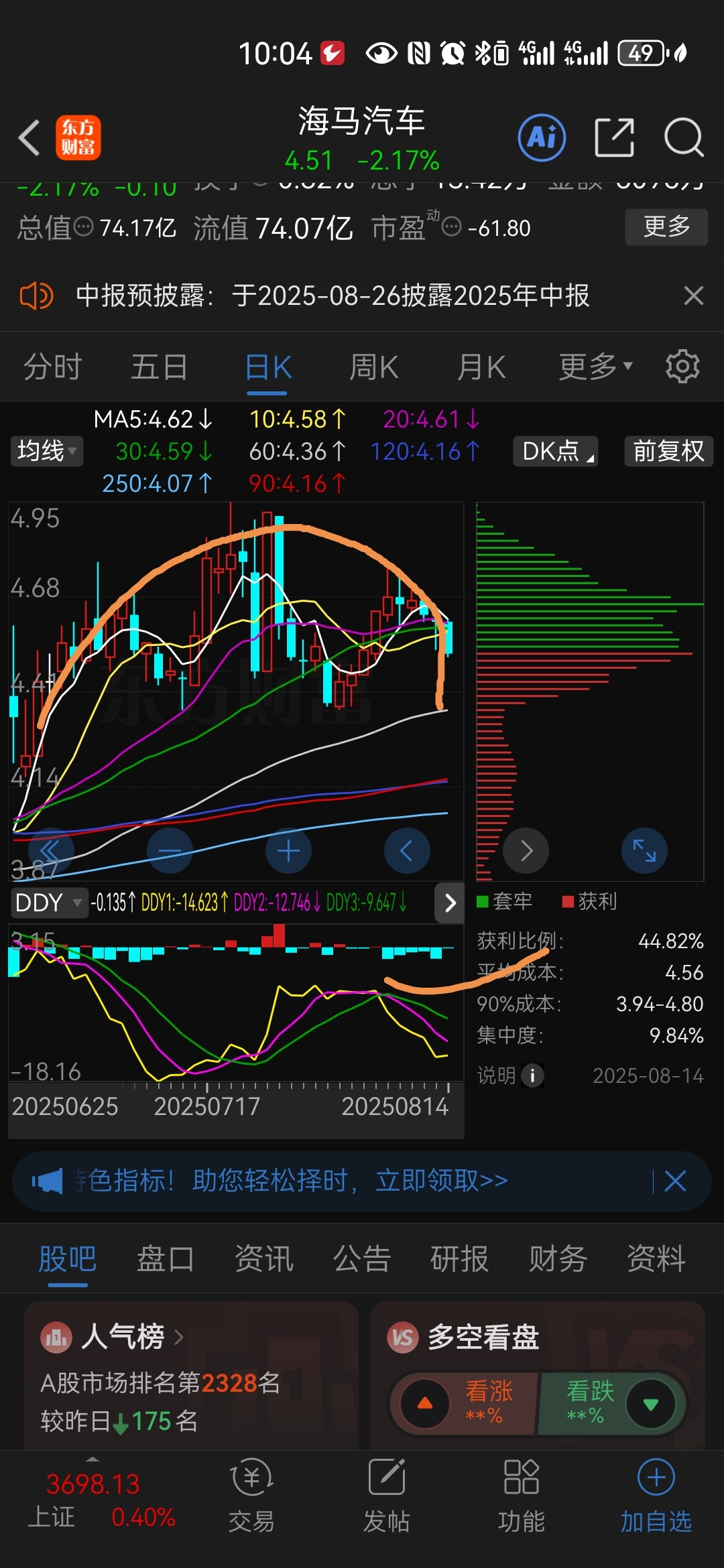The height and width of the screenshot is (1568, 724).
Task: Open the 盘口 tab
Action: pos(165,1258)
